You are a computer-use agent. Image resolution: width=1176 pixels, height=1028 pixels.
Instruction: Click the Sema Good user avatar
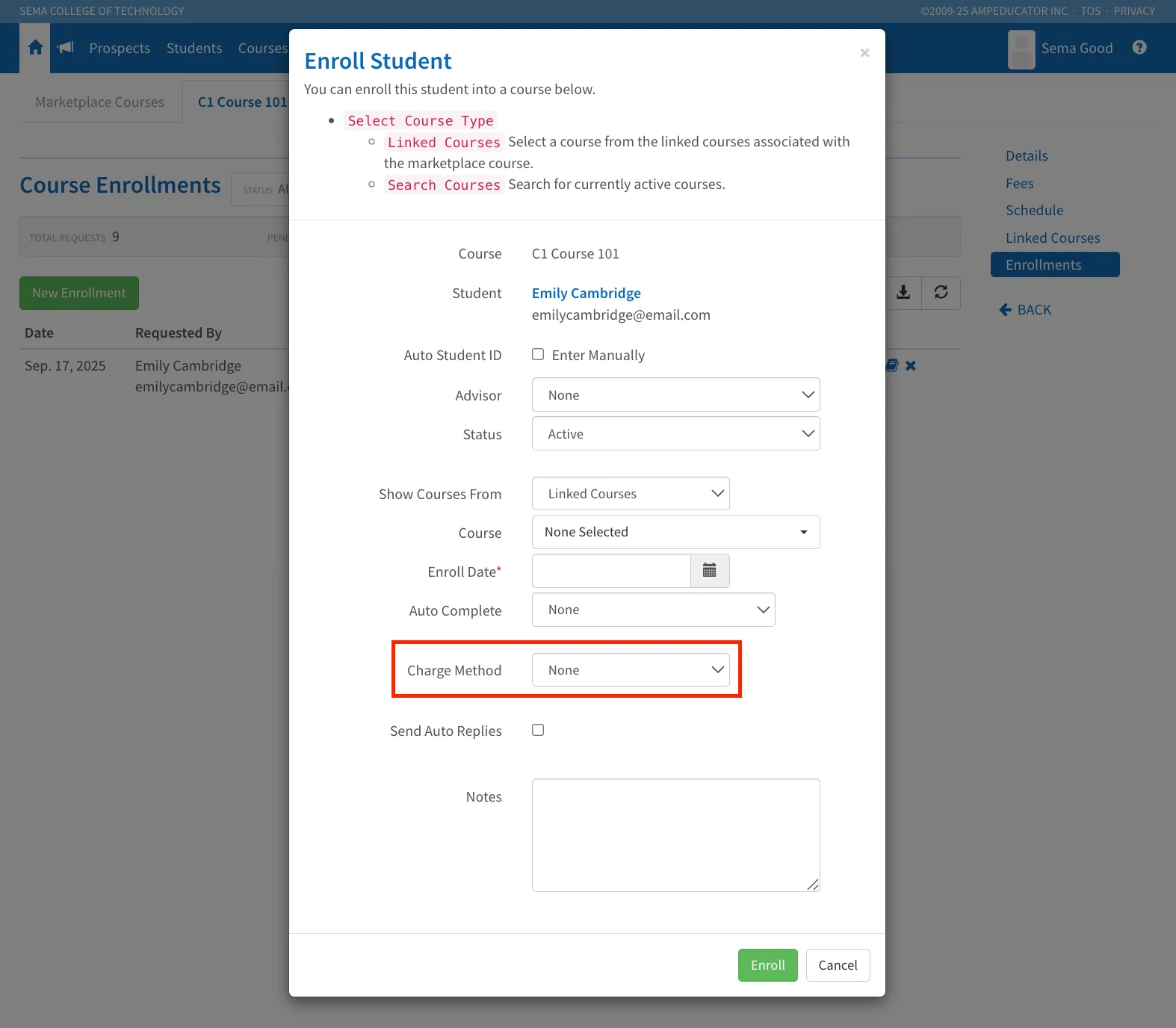click(1021, 49)
